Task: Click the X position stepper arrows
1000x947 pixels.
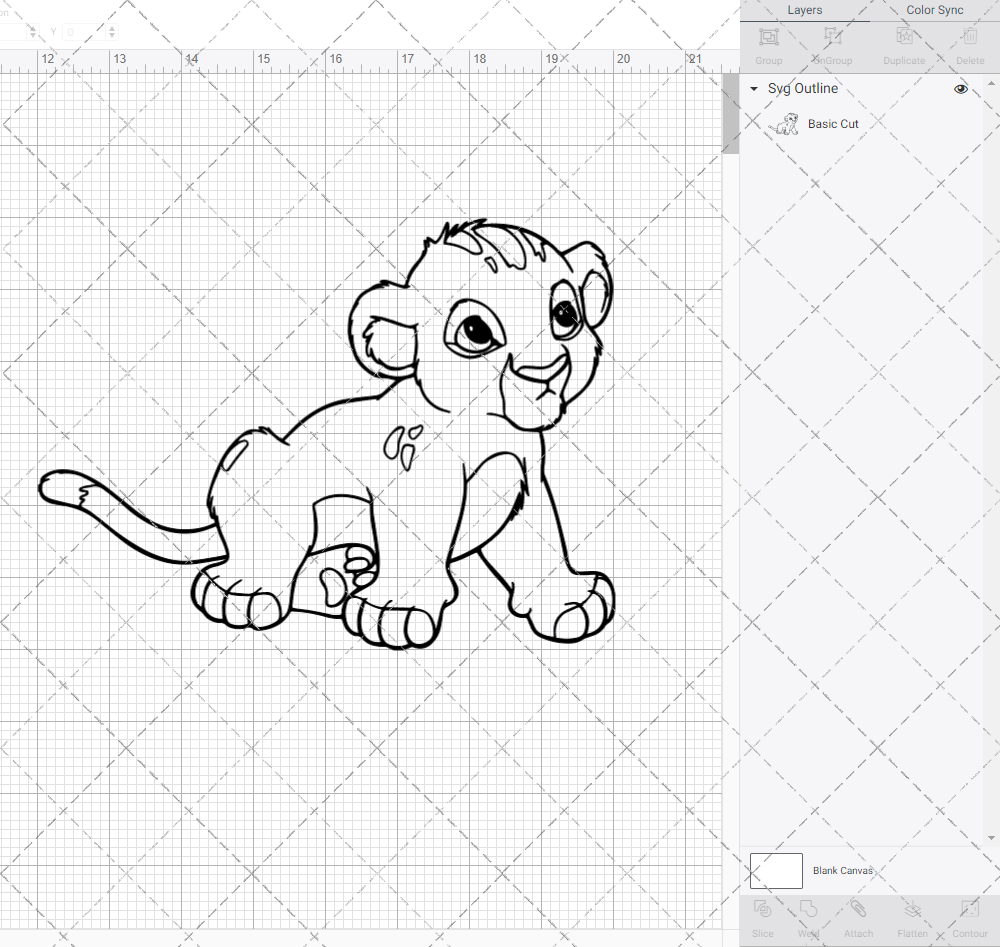Action: pyautogui.click(x=33, y=32)
